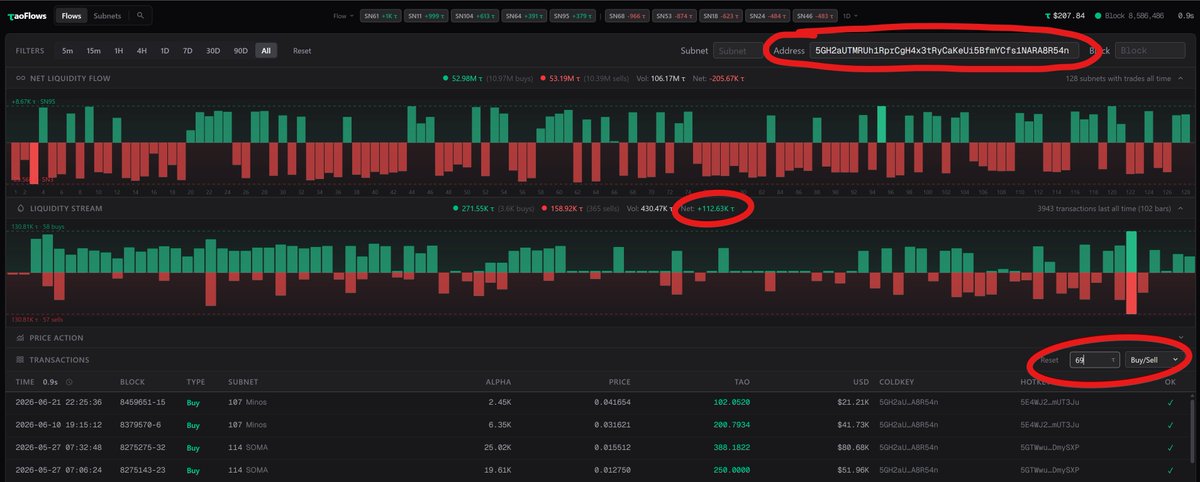Screen dimensions: 1200x482
Task: Switch to the Flows tab
Action: 71,16
